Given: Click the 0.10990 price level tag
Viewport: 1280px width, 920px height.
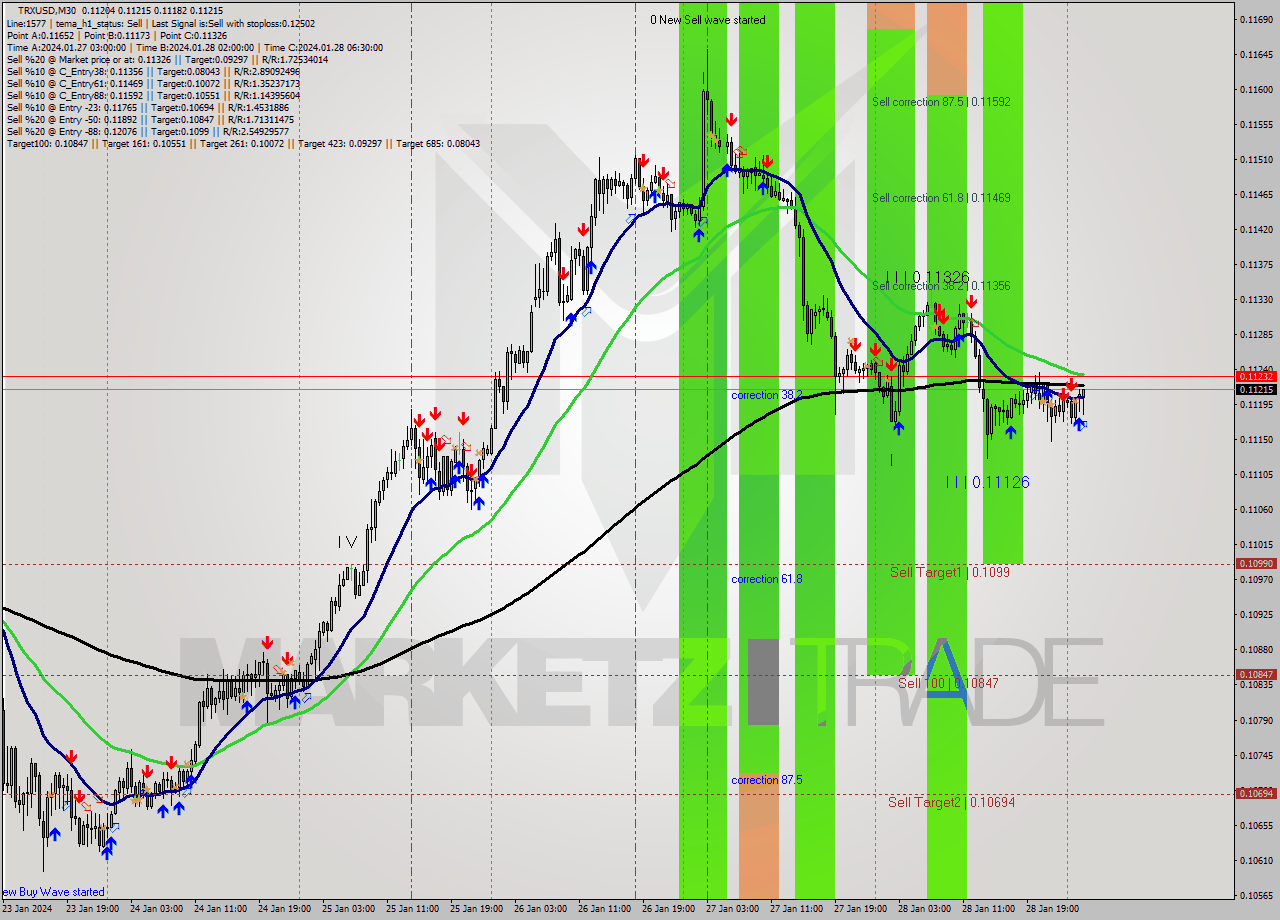Looking at the screenshot, I should [1257, 564].
